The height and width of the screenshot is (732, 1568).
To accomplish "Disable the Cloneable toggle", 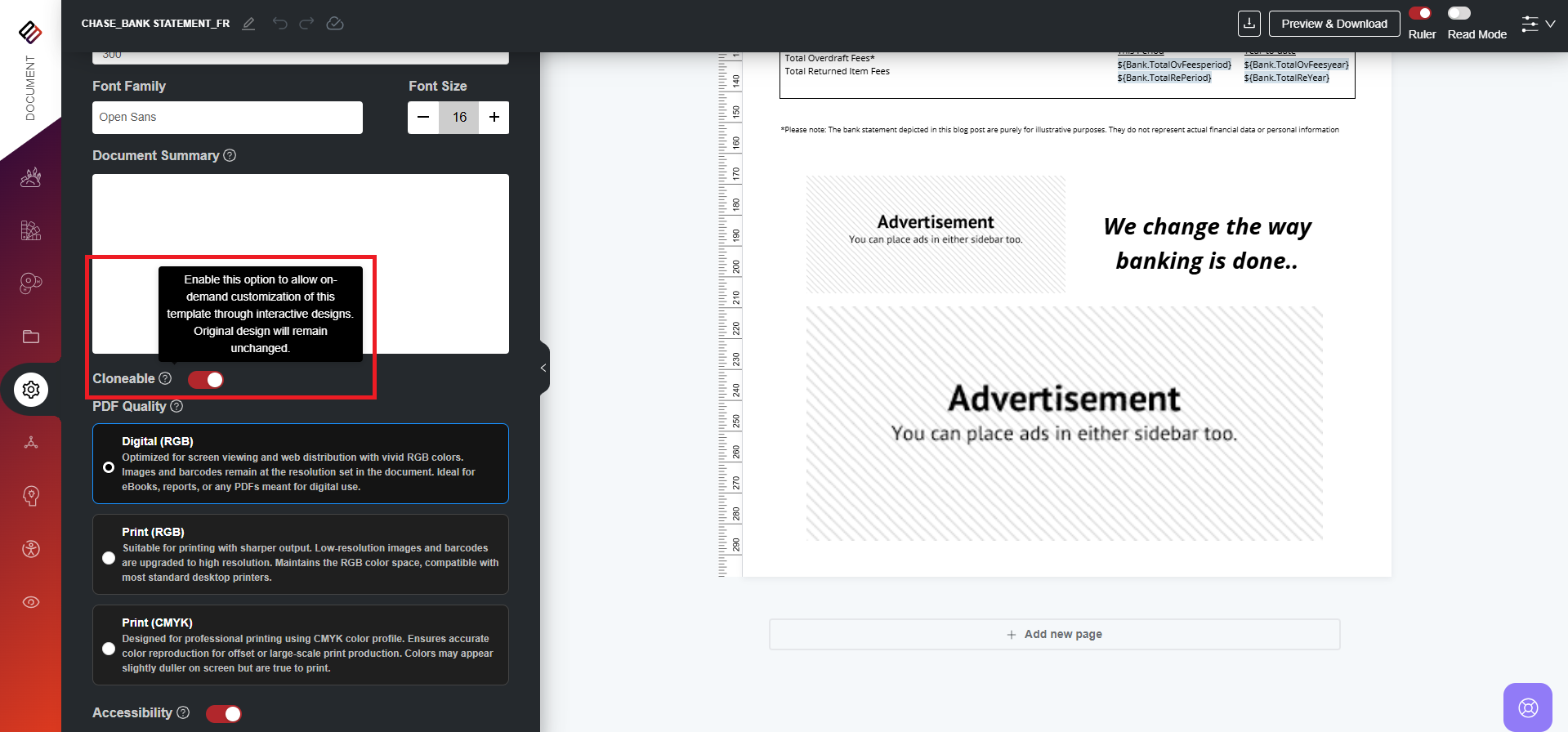I will click(x=206, y=380).
